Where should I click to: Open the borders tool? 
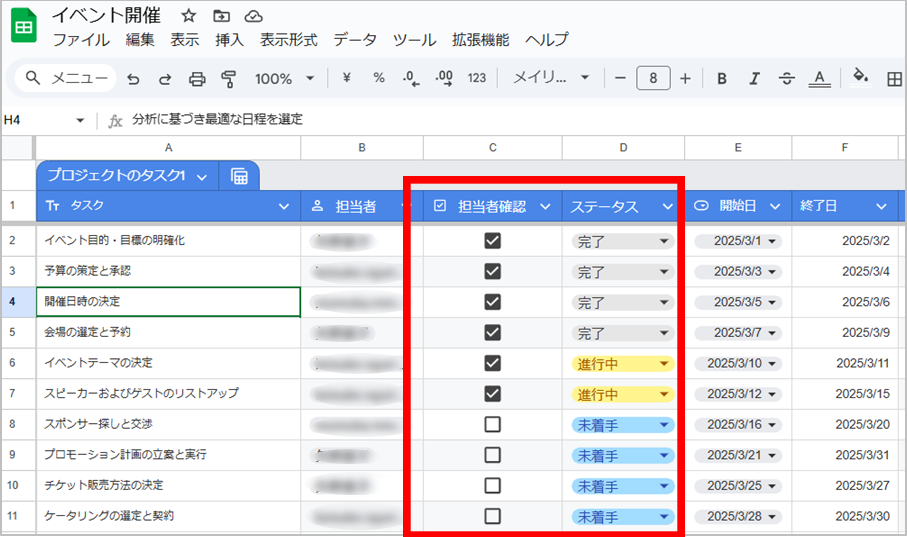click(894, 79)
